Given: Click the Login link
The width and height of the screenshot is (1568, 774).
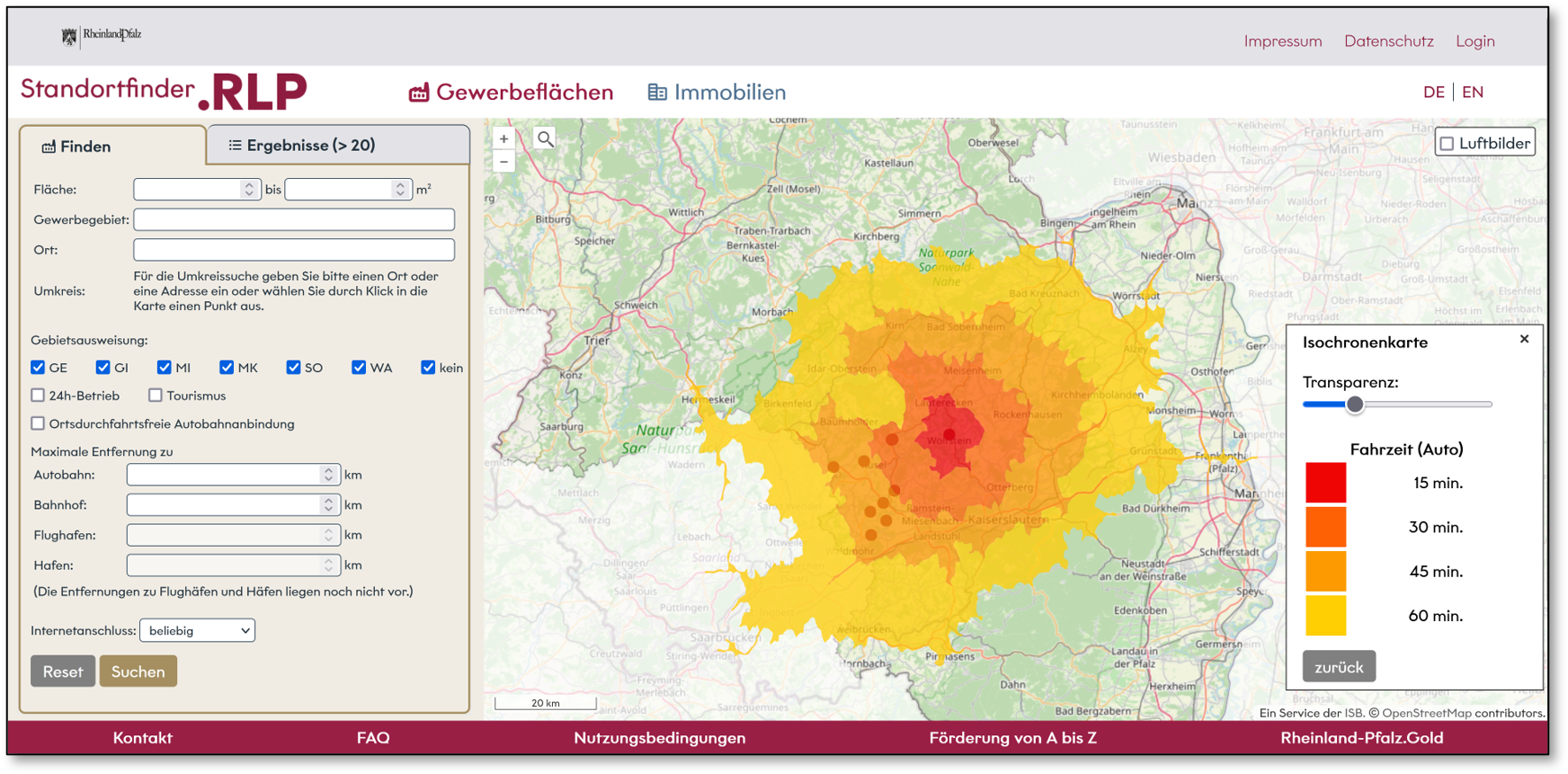Looking at the screenshot, I should (1475, 40).
